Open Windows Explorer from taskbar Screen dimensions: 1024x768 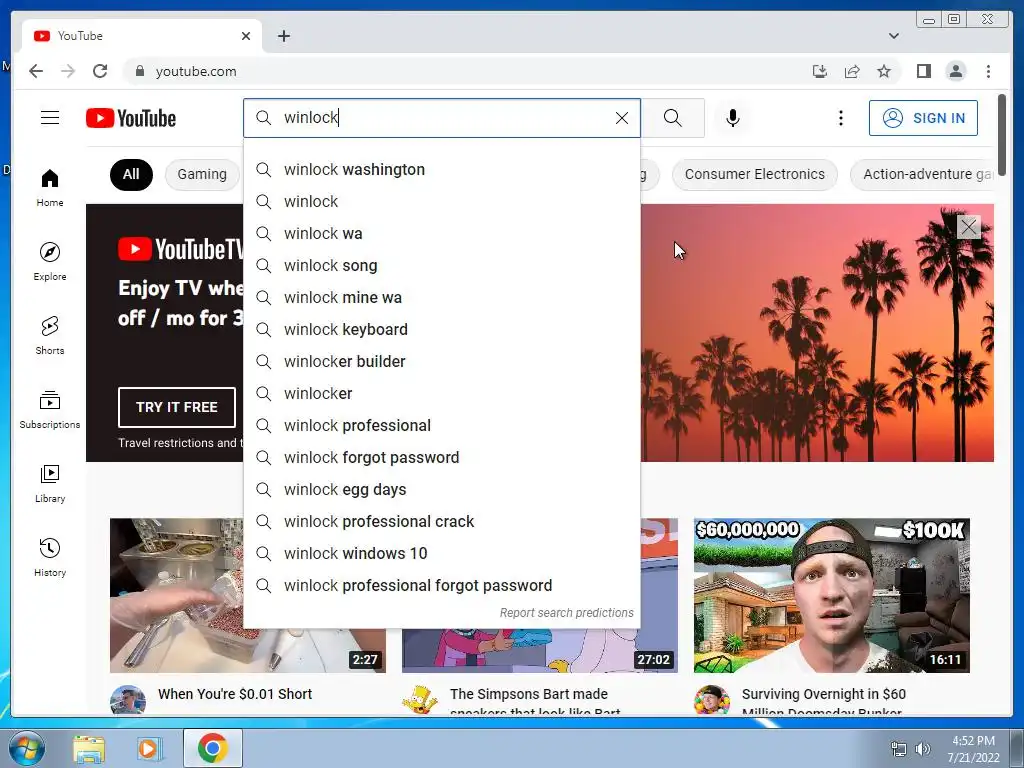tap(88, 748)
